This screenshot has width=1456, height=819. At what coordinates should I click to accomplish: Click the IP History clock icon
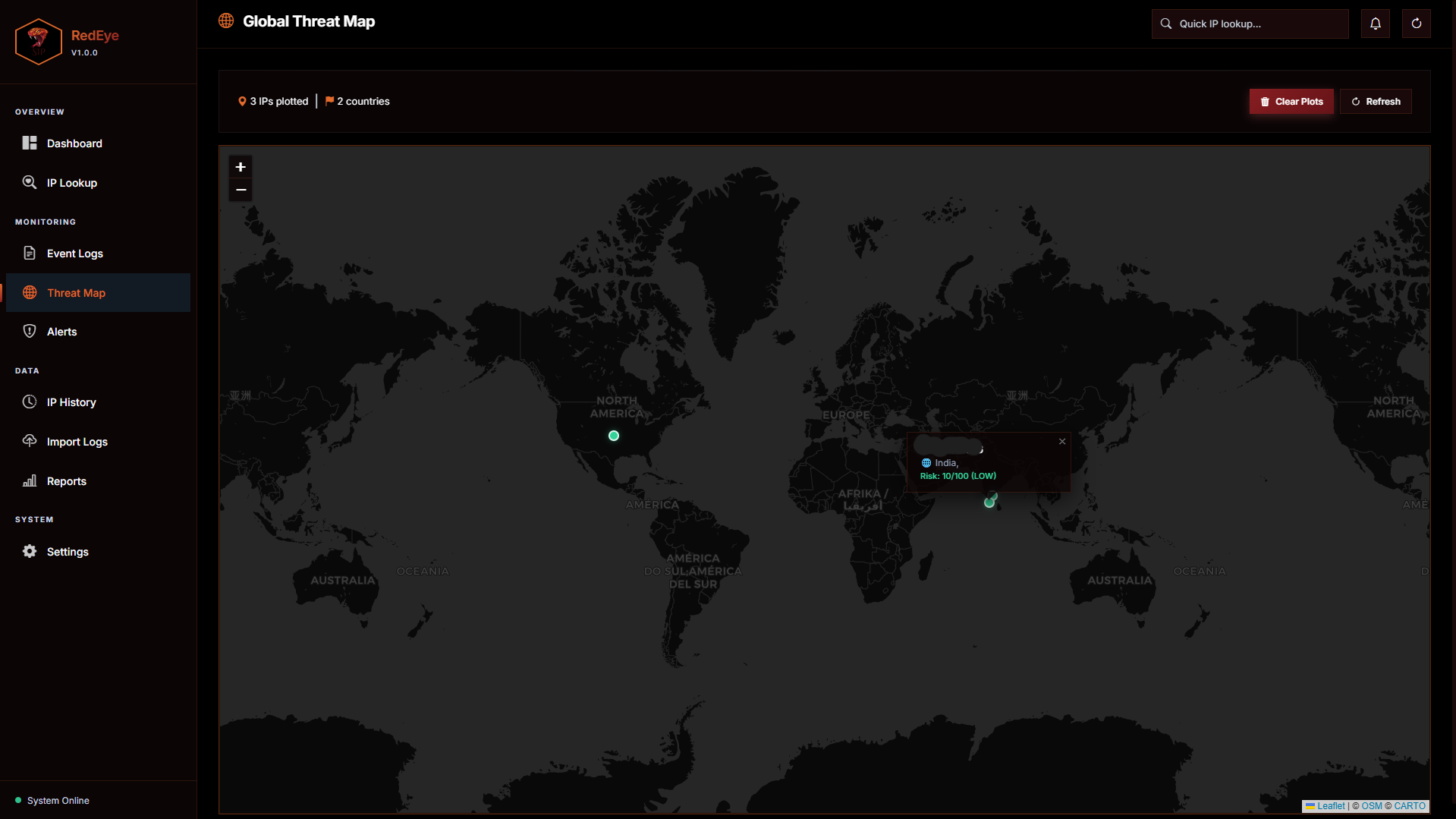(x=30, y=402)
